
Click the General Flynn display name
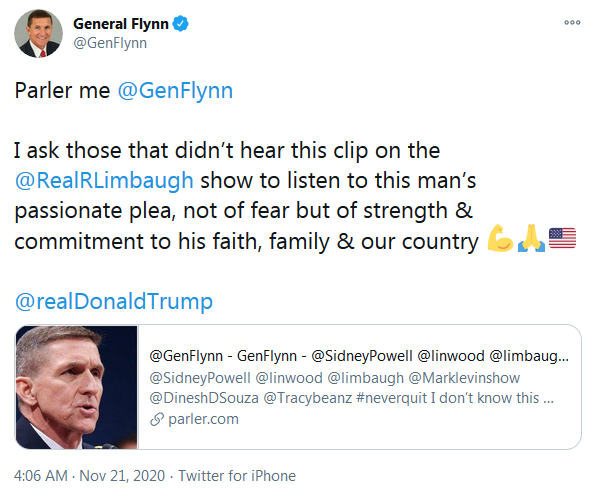click(121, 24)
